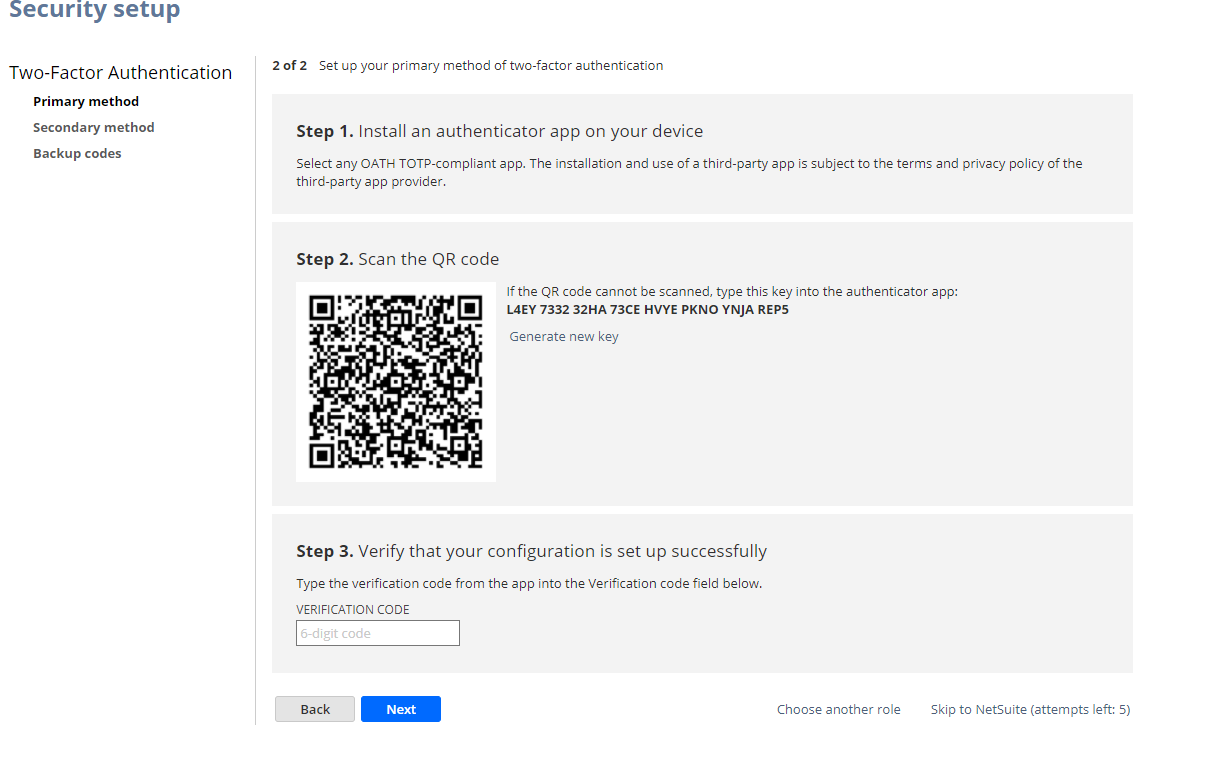
Task: Open the Choose another role link
Action: point(838,710)
